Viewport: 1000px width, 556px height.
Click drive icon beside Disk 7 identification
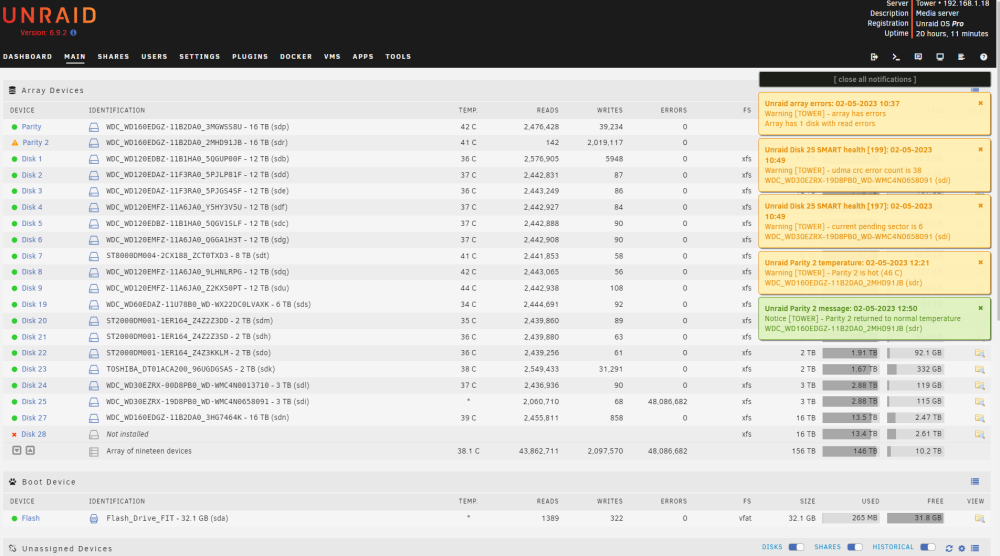click(94, 256)
